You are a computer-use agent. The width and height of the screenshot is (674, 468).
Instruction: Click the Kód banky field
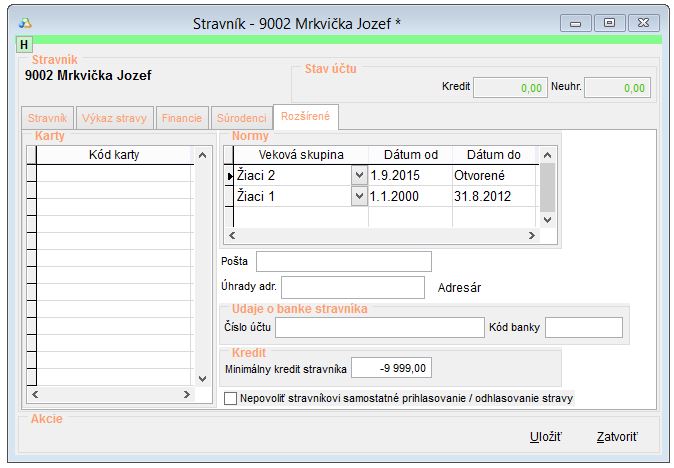583,328
